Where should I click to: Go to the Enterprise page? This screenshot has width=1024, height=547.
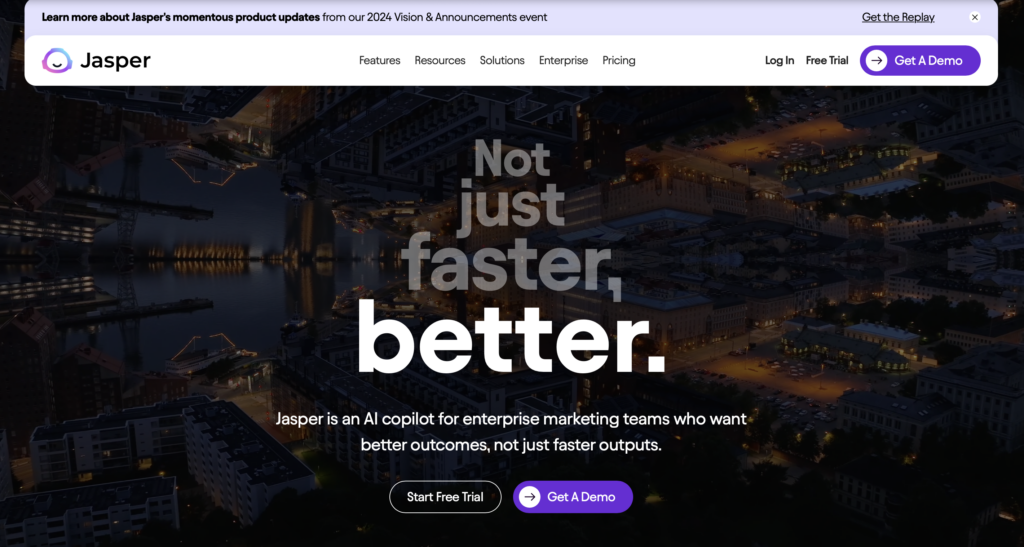[x=563, y=61]
